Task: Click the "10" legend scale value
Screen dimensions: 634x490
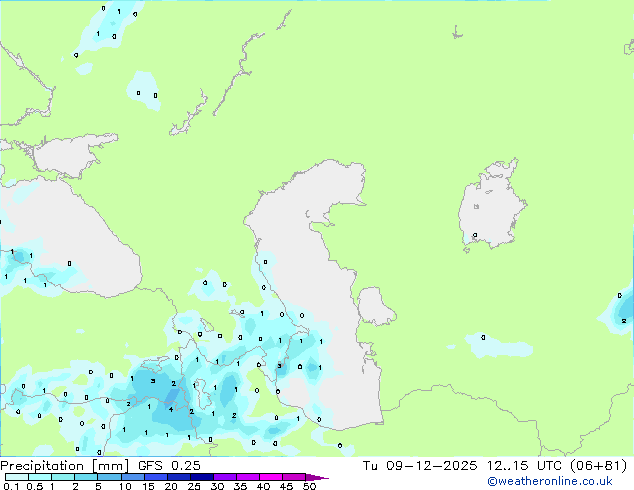Action: [x=125, y=486]
